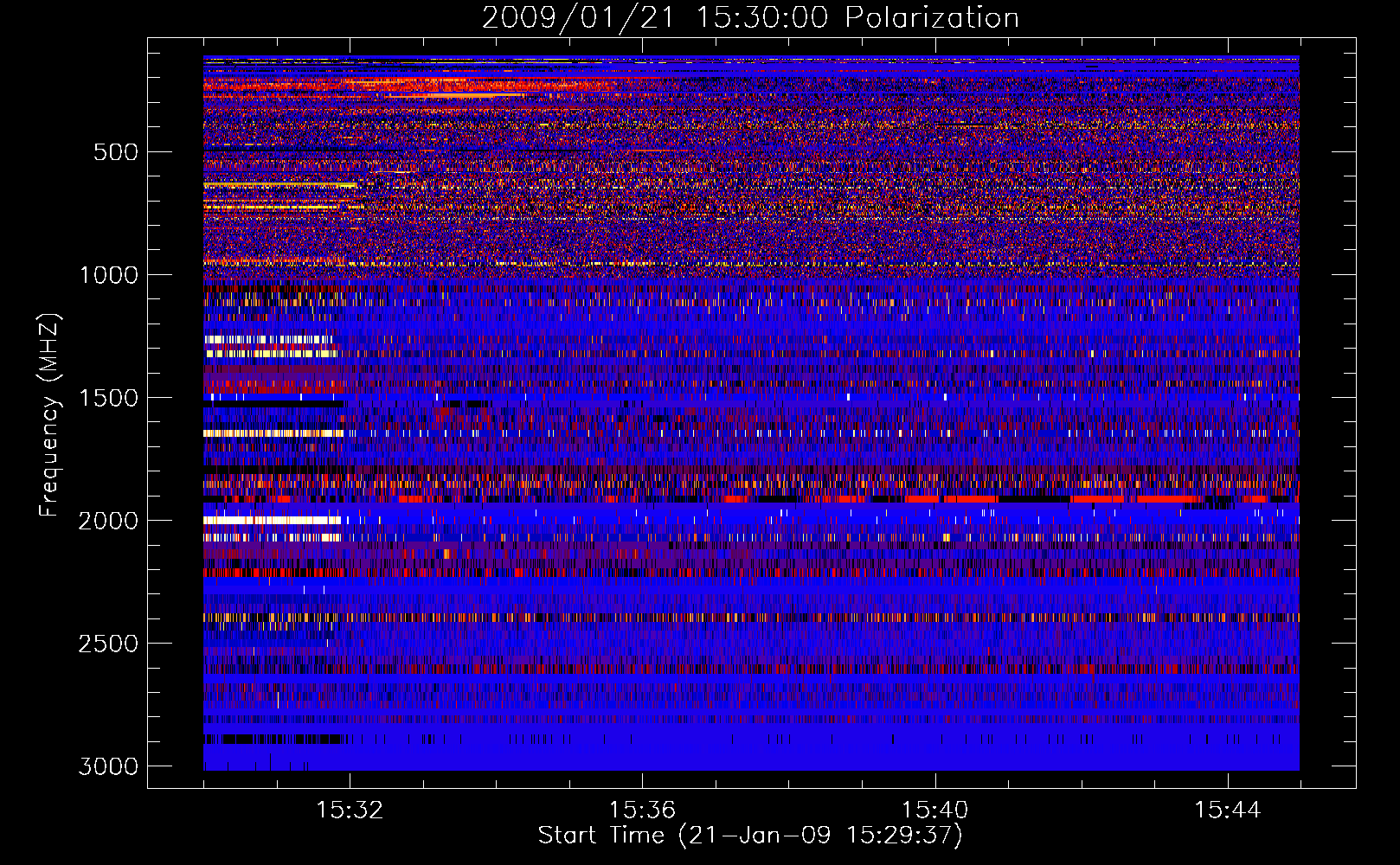Click the 15:32 time tick label
The image size is (1400, 865).
(x=350, y=811)
